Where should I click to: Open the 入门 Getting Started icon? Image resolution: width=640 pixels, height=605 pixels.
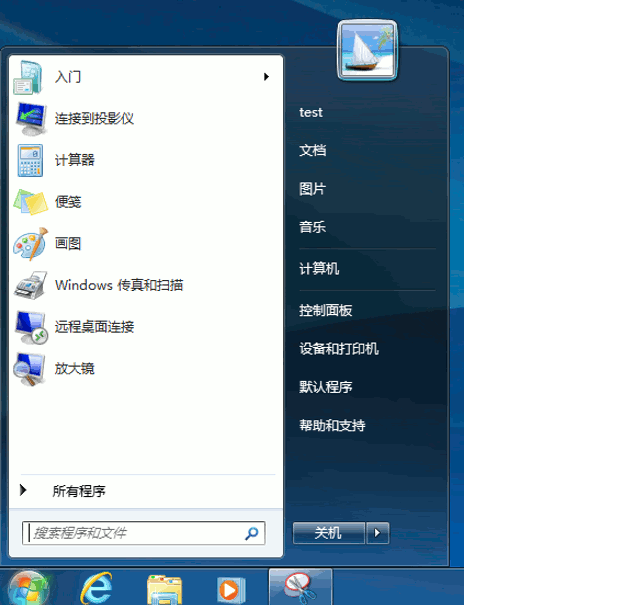[x=29, y=77]
